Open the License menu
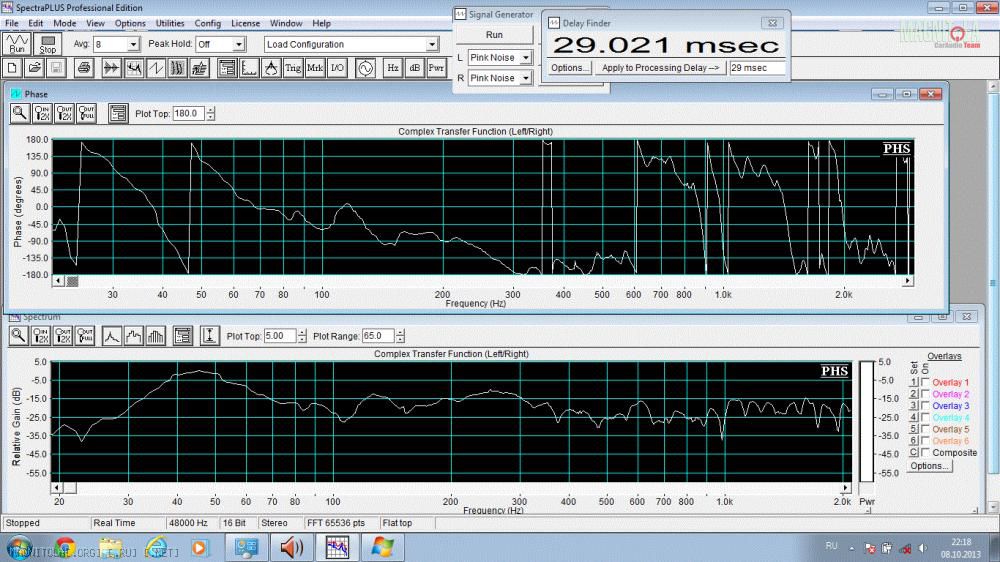Image resolution: width=1000 pixels, height=562 pixels. pos(246,23)
